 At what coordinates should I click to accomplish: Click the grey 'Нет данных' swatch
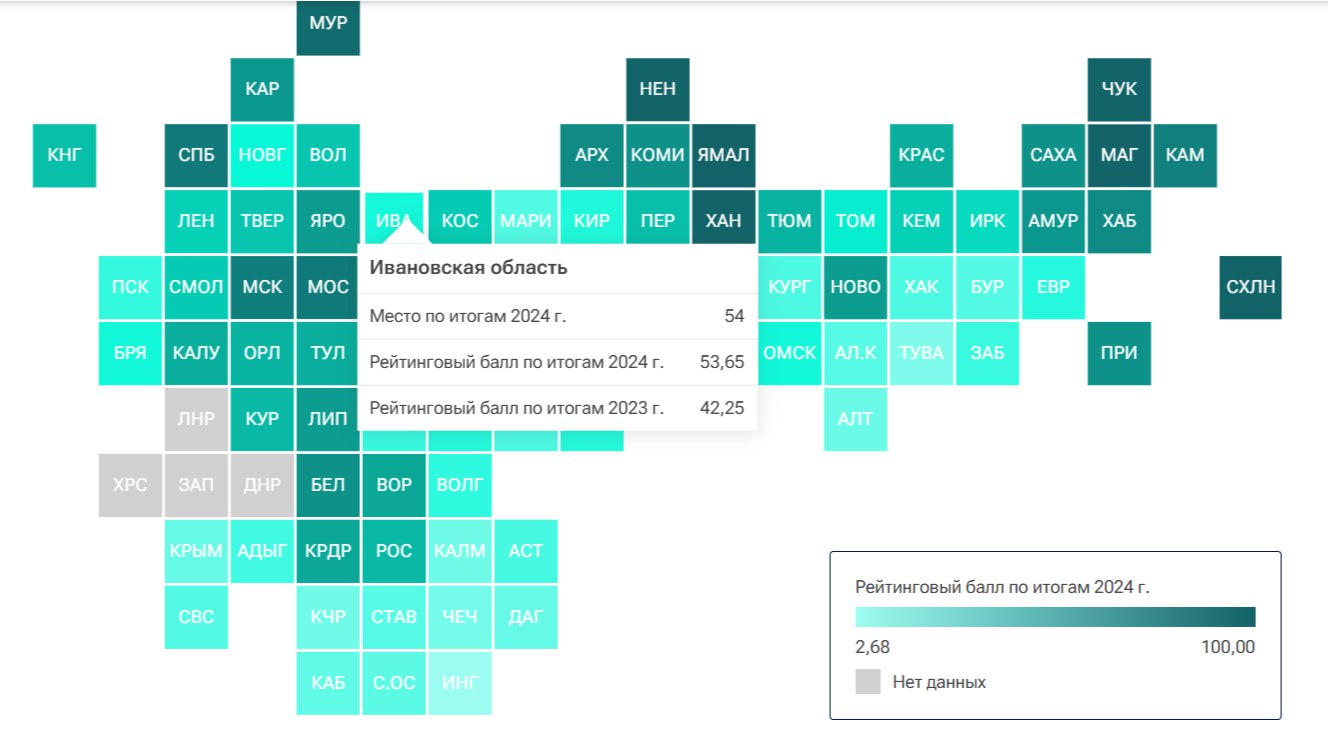tap(868, 682)
